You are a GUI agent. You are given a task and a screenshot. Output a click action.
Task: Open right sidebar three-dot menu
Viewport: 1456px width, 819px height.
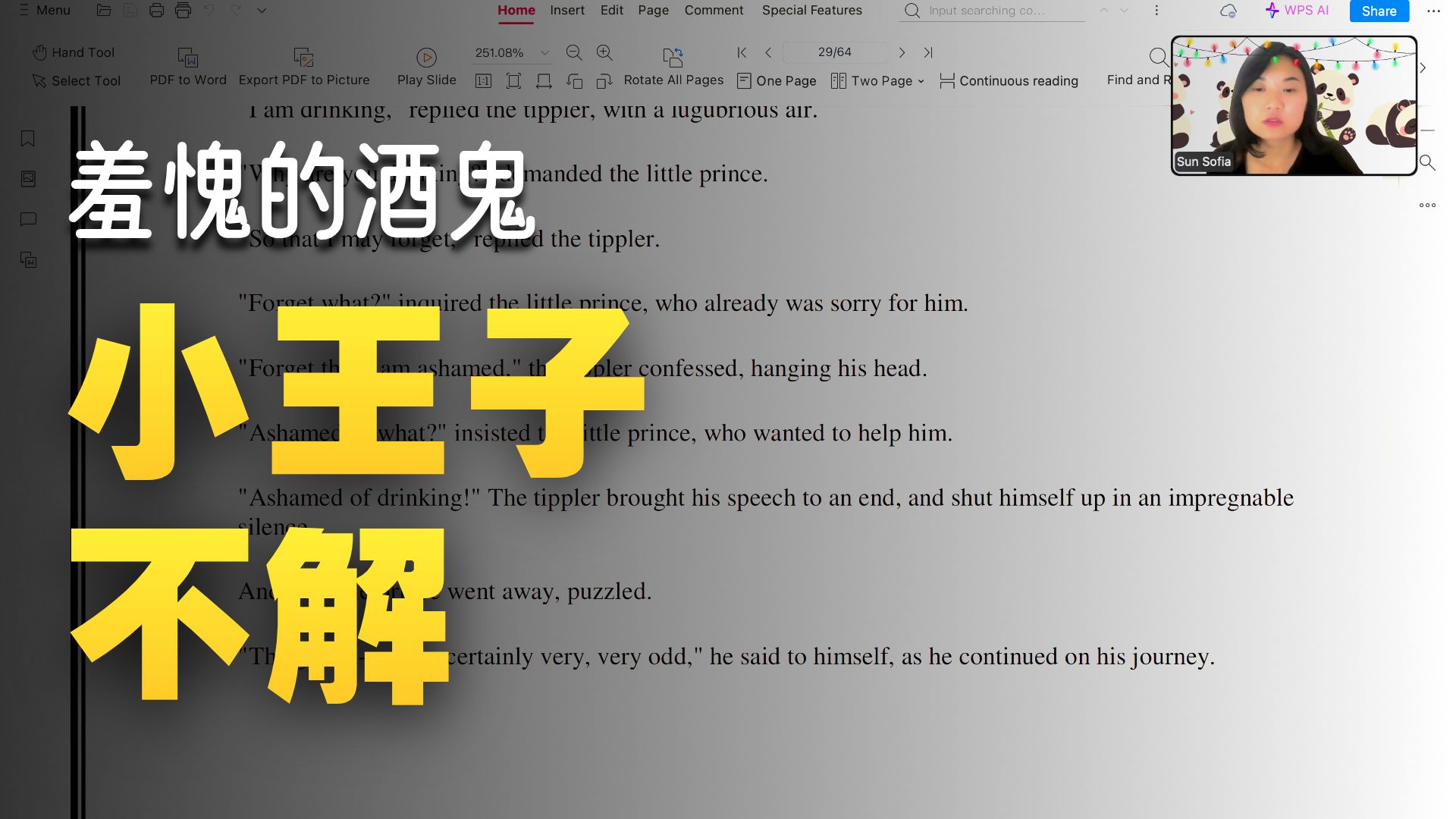pyautogui.click(x=1427, y=205)
